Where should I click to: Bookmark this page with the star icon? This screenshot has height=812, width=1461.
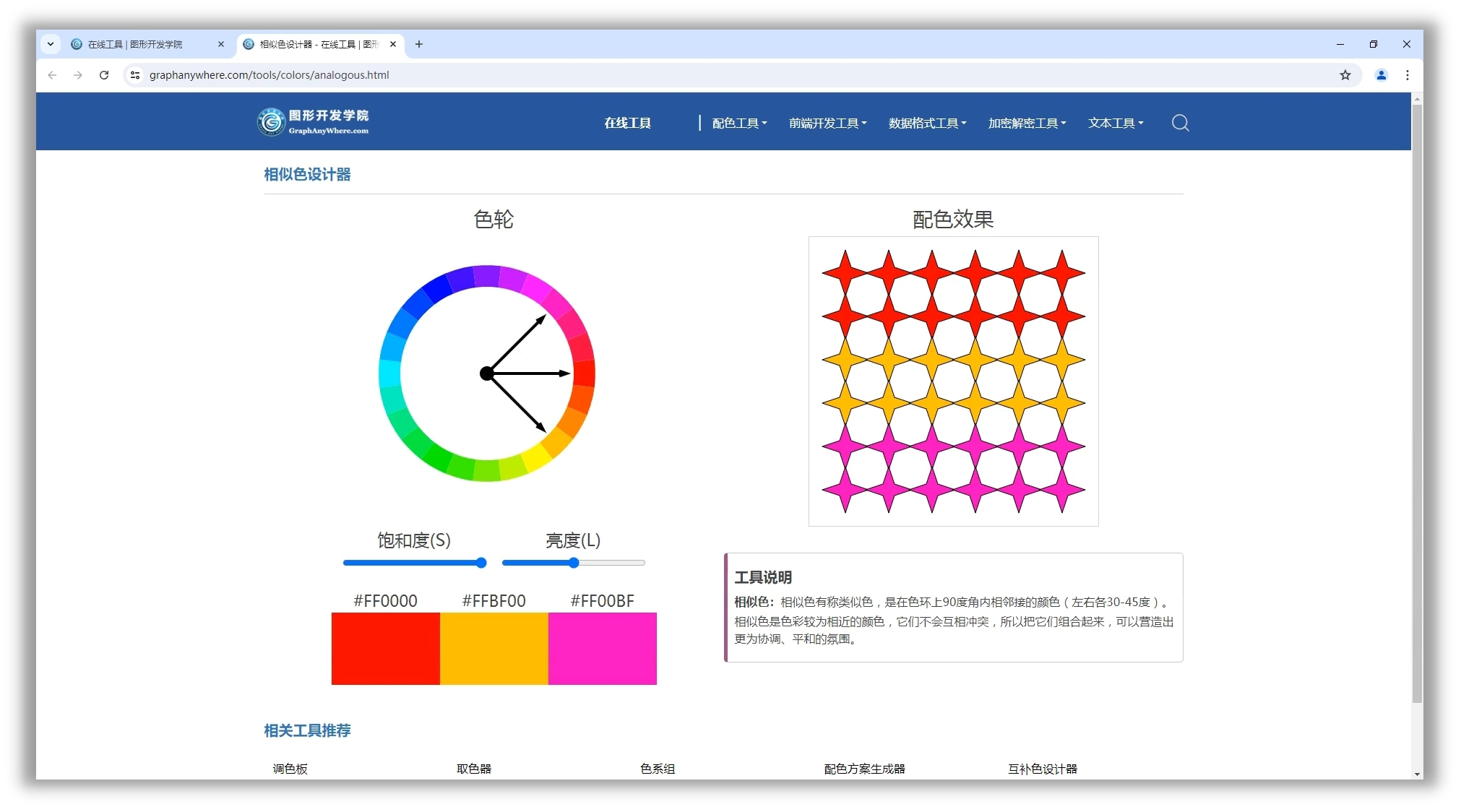(x=1345, y=75)
